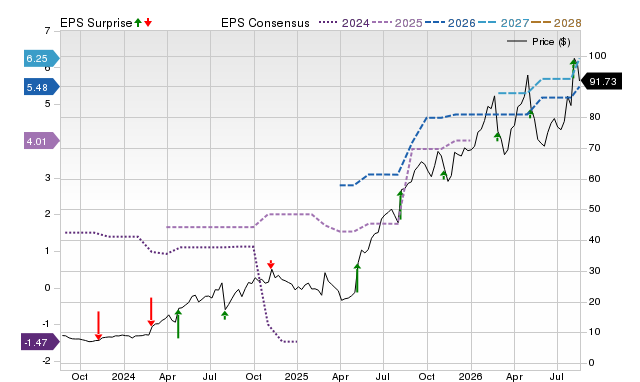Click the 2025 x-axis label

click(297, 376)
